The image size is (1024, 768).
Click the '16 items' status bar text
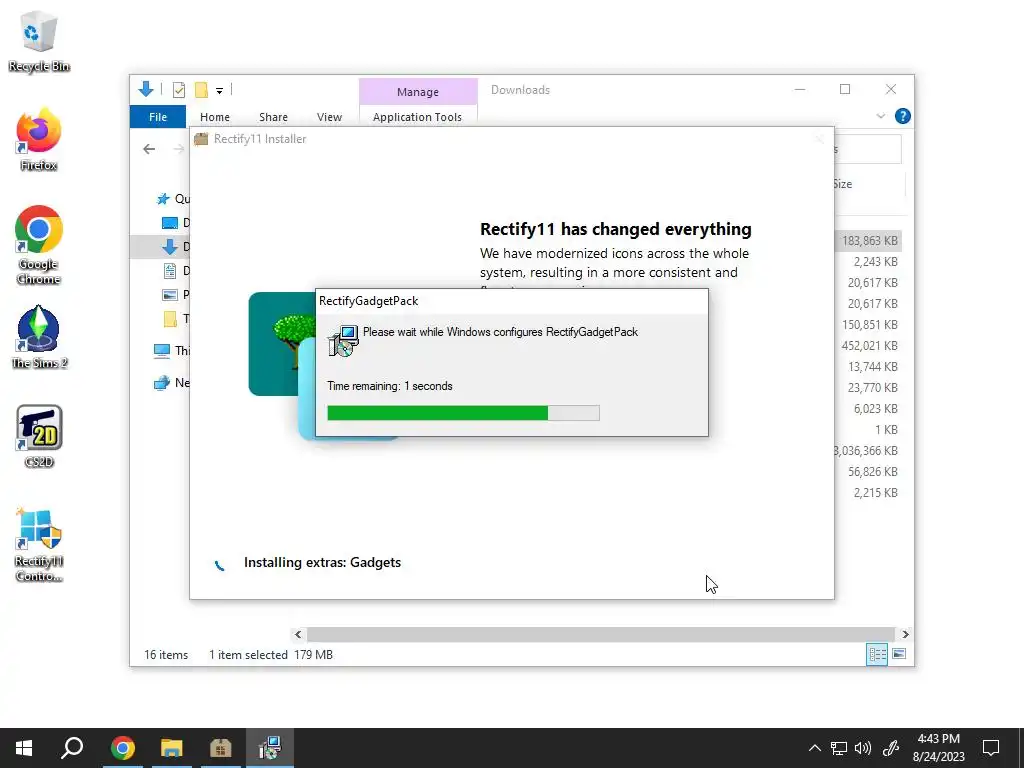pos(166,654)
